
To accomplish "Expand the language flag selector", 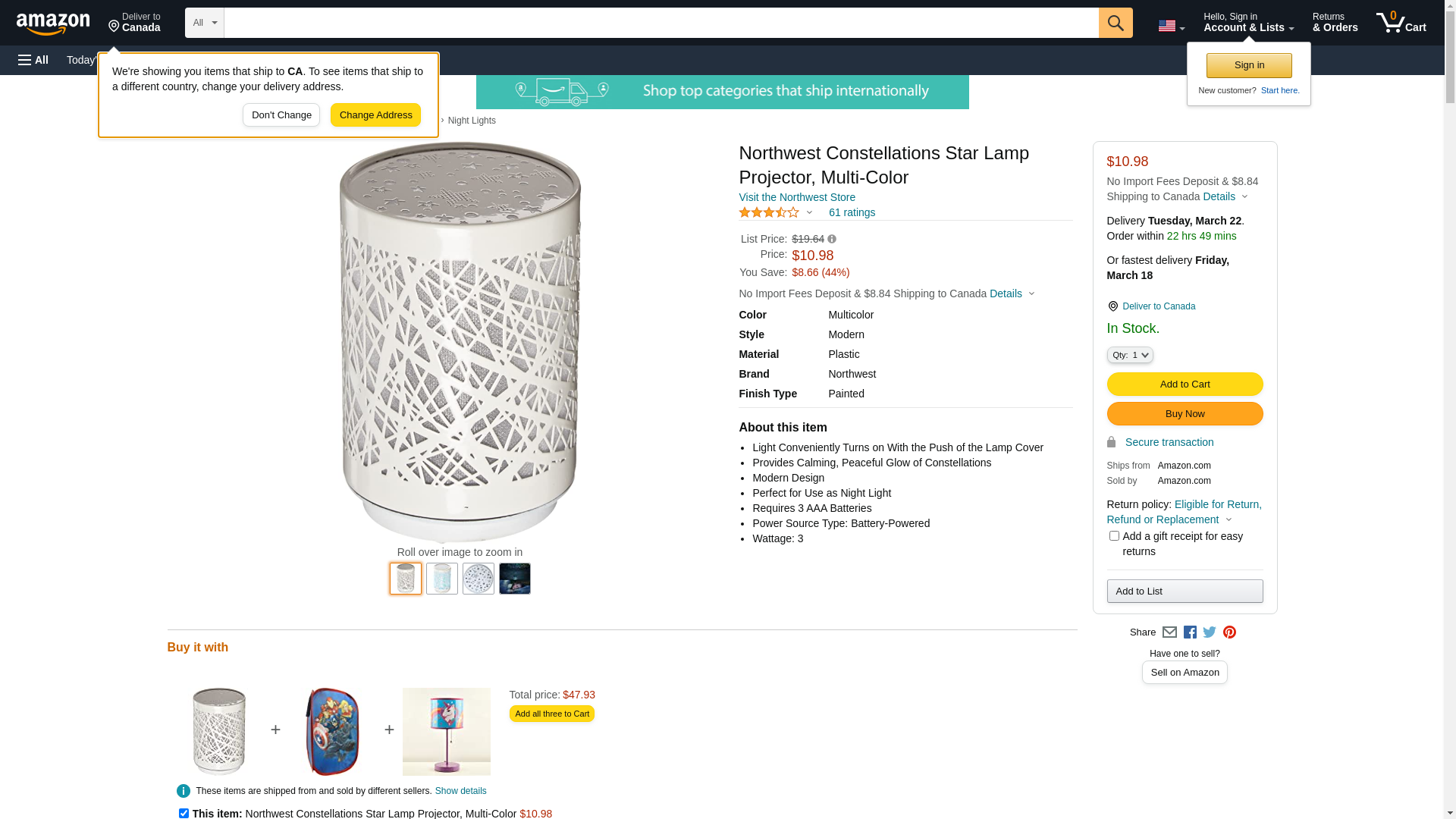I will pyautogui.click(x=1171, y=26).
